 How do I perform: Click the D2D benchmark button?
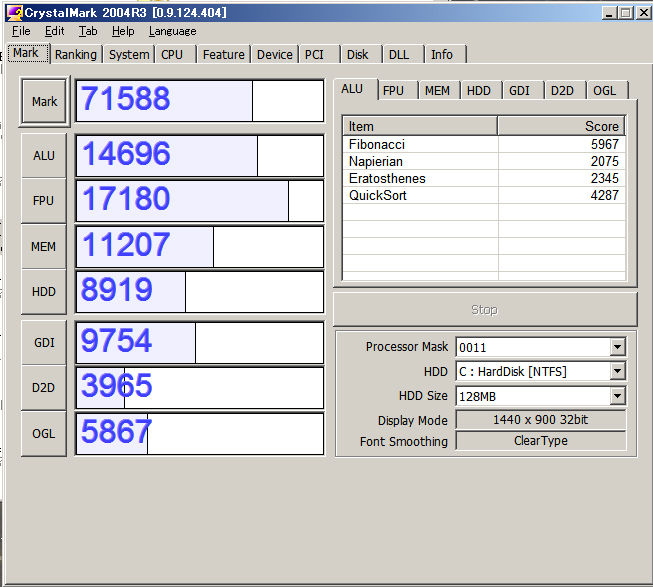pos(44,388)
